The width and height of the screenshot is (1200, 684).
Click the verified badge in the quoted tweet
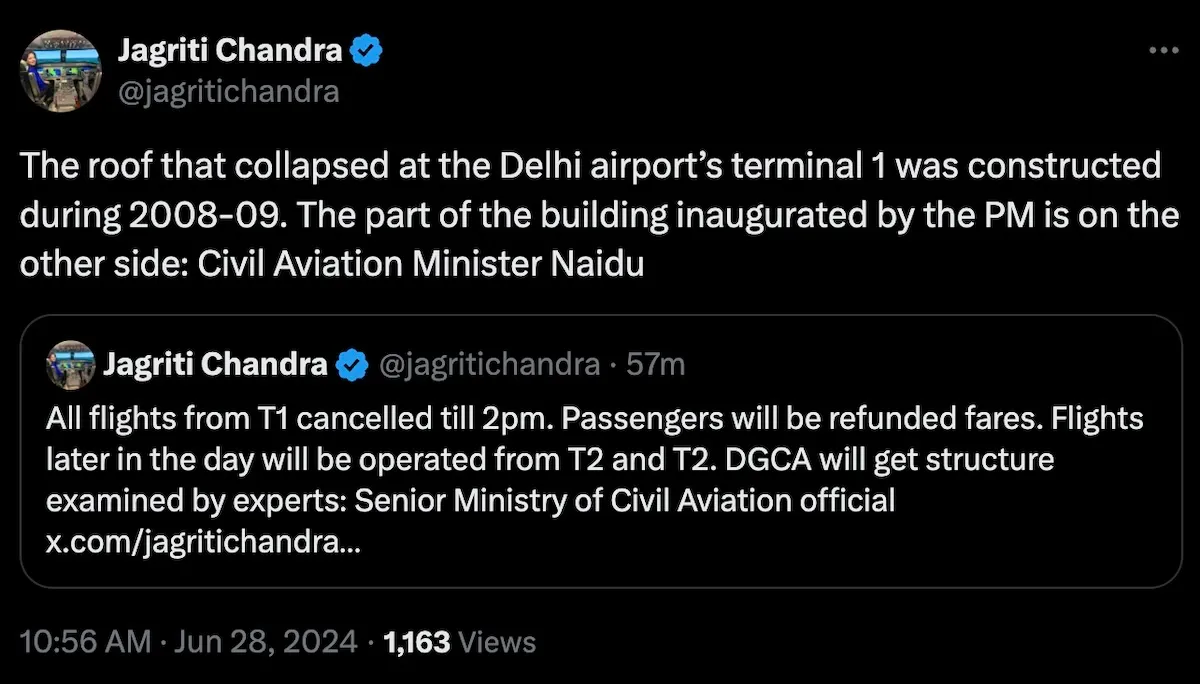(x=349, y=365)
